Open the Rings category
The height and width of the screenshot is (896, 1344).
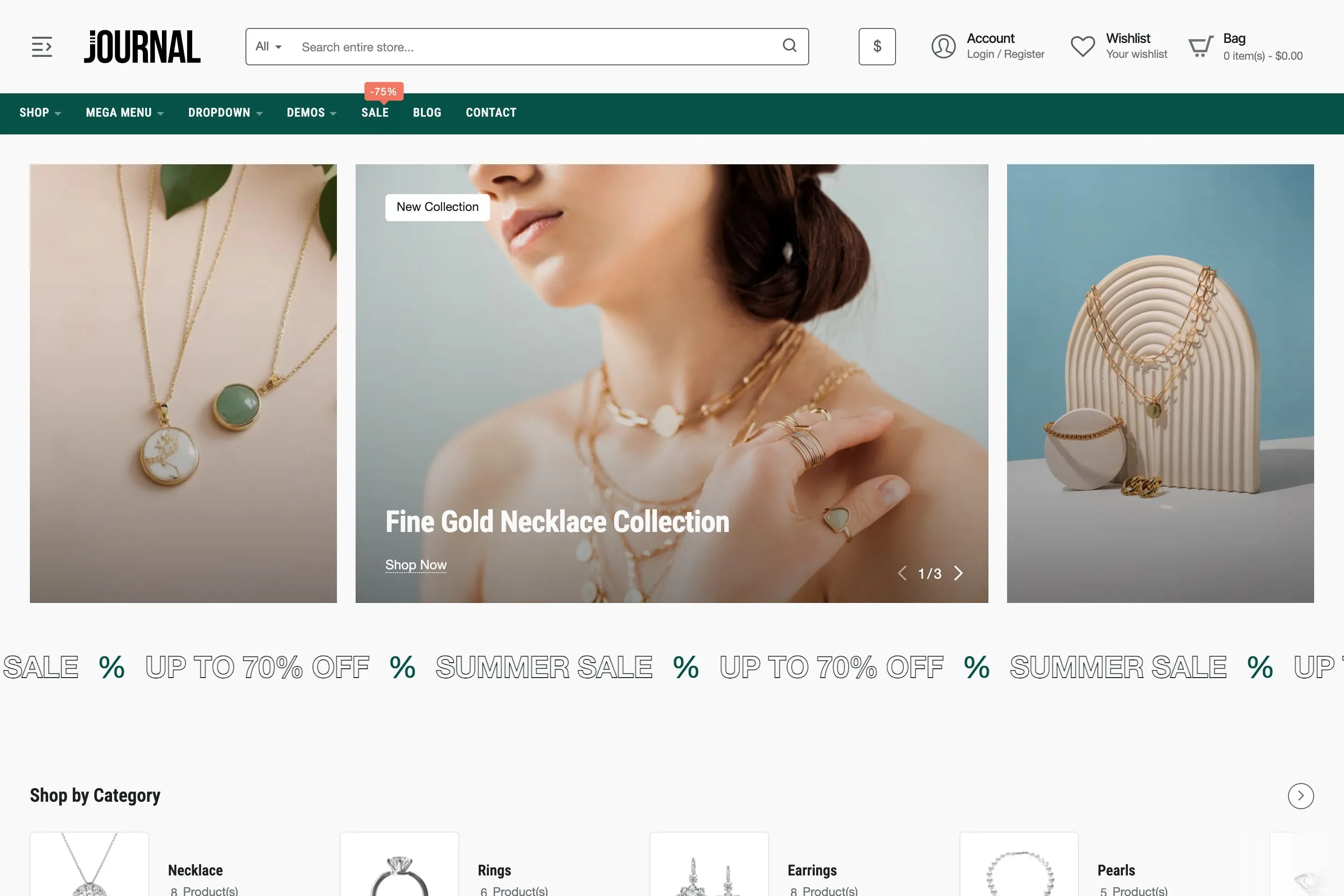pyautogui.click(x=494, y=870)
